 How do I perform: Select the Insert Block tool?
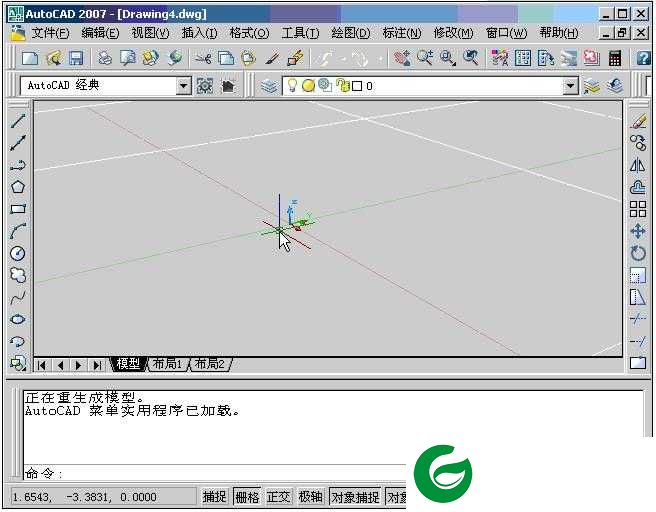coord(18,363)
